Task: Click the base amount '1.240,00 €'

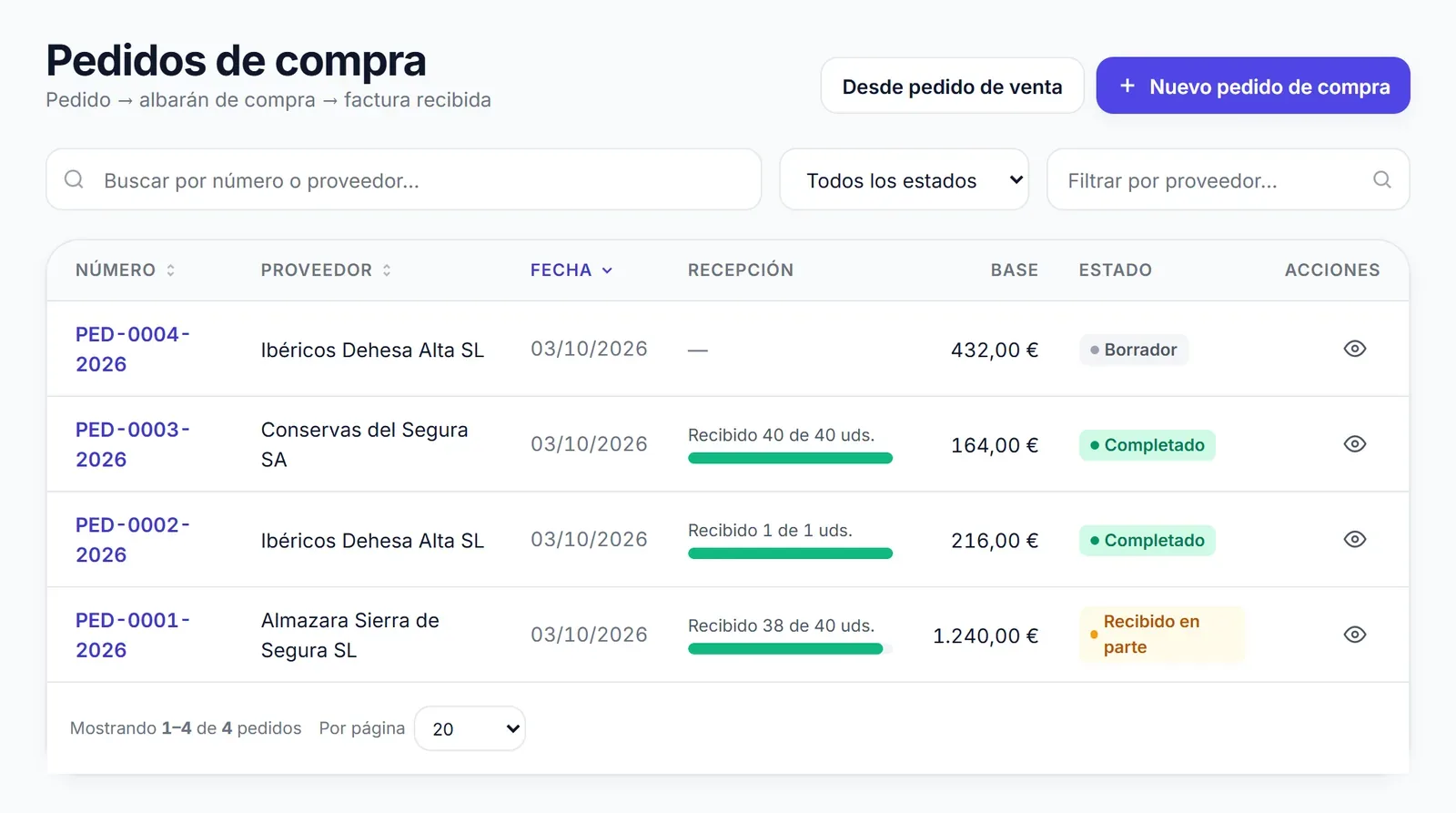Action: [x=985, y=635]
